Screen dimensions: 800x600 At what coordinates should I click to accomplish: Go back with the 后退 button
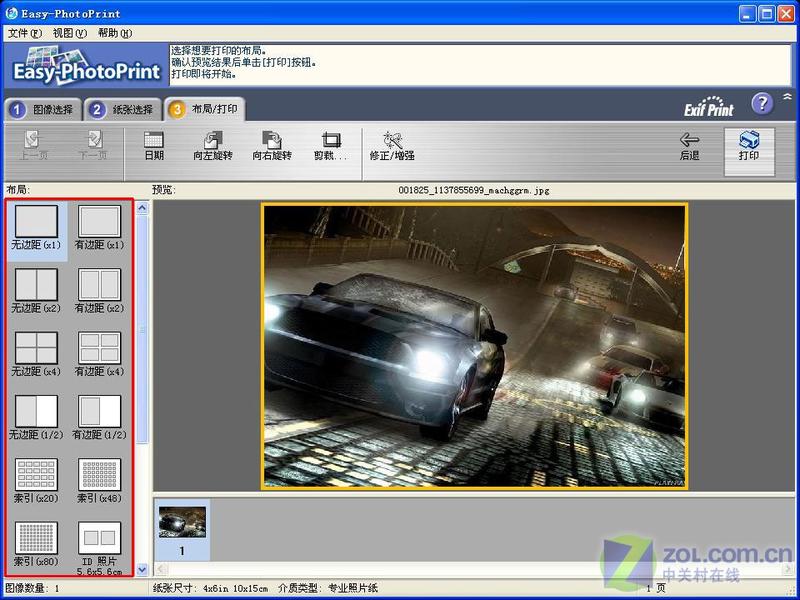[689, 146]
